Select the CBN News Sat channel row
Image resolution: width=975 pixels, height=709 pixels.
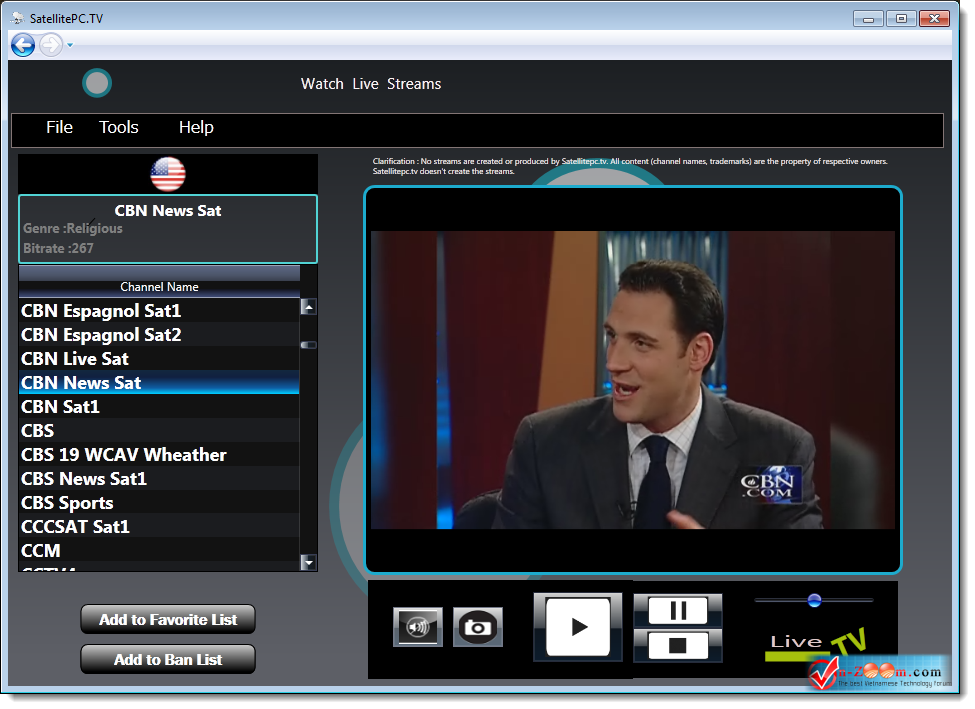tap(159, 382)
